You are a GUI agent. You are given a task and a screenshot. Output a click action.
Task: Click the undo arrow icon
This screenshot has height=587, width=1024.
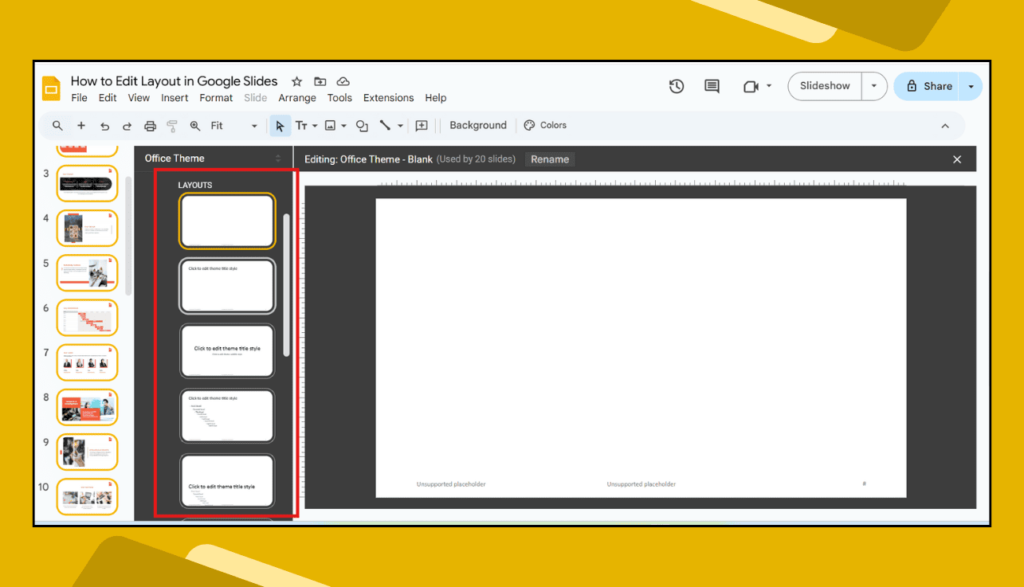104,126
